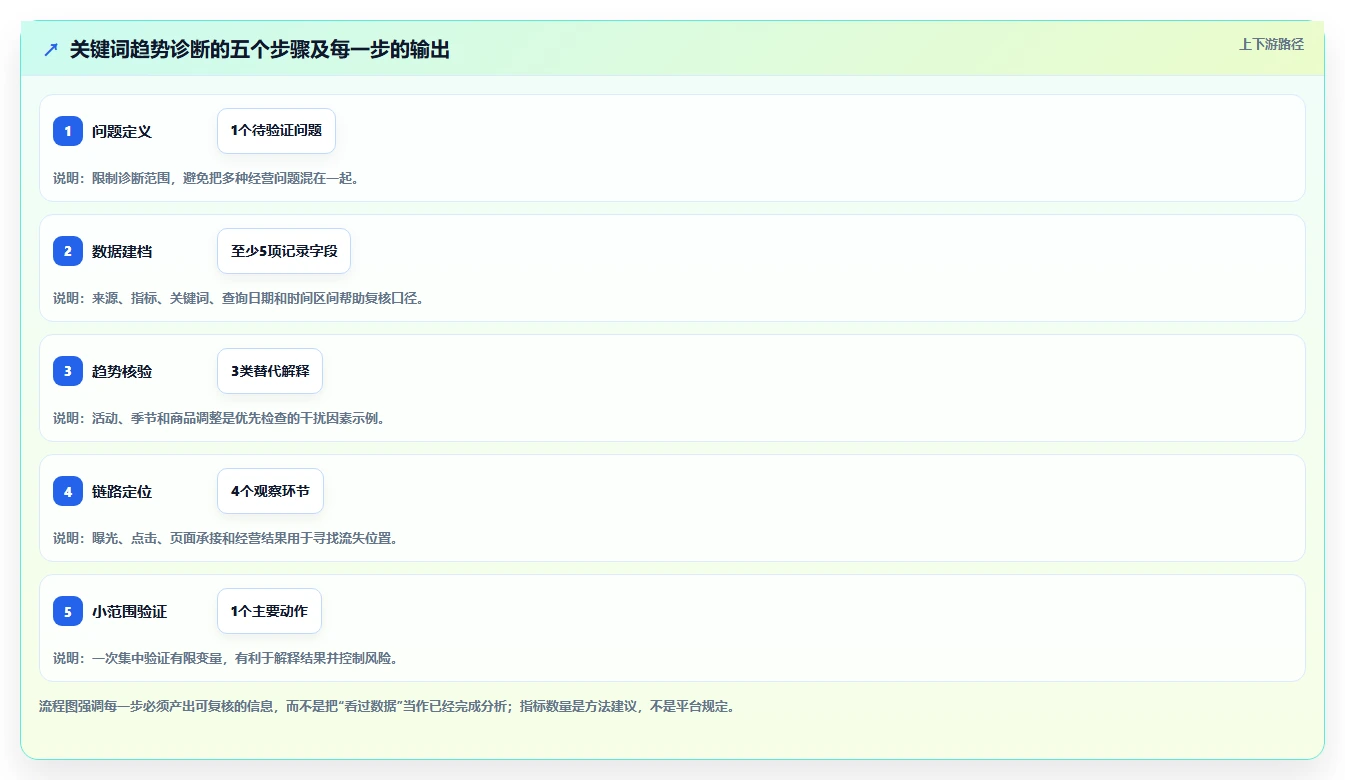
Task: Click the 链路定位 step name
Action: (x=122, y=491)
